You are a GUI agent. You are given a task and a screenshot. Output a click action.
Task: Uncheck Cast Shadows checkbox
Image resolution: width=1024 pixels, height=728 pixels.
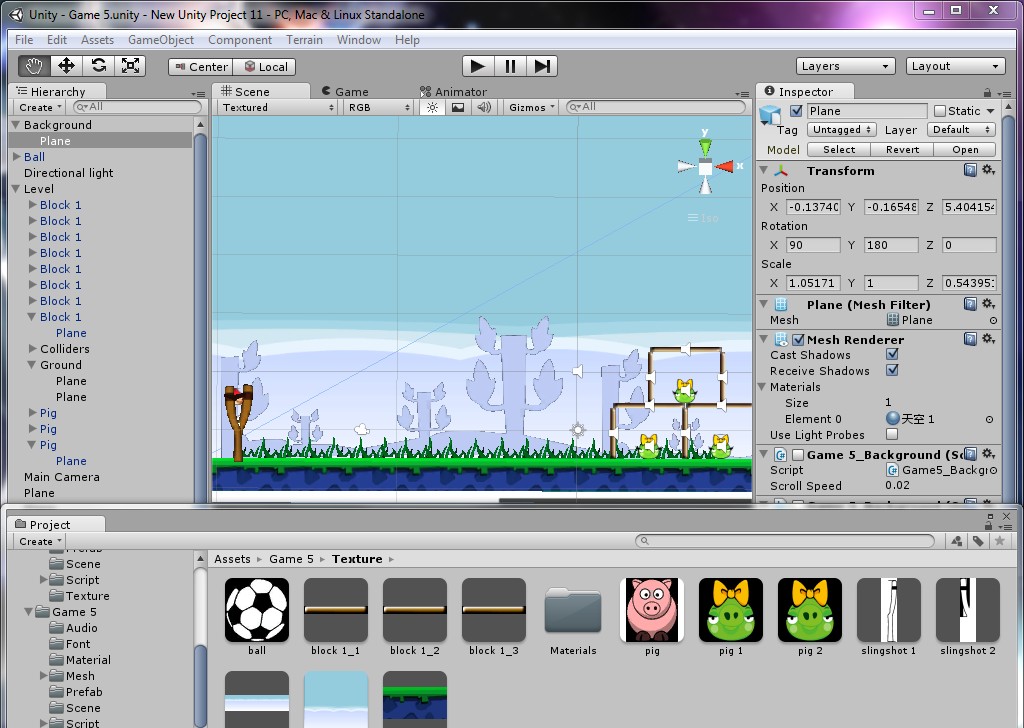point(892,355)
